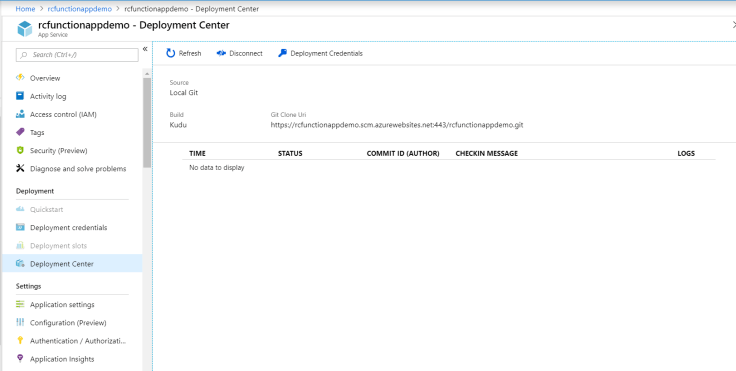The height and width of the screenshot is (371, 736).
Task: Collapse the sidebar with double chevron
Action: coord(145,49)
